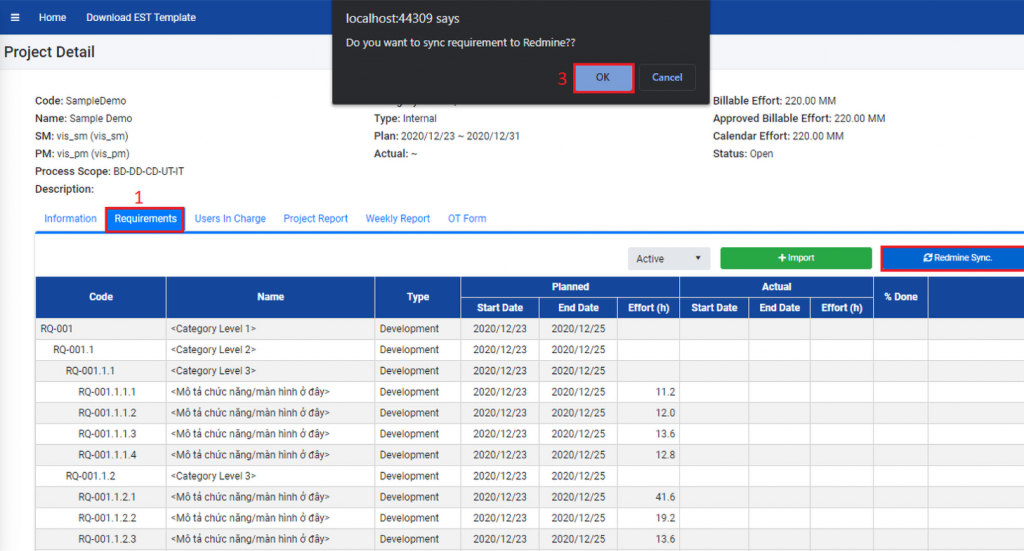Click effort value 11.2
This screenshot has height=551, width=1024.
tap(665, 392)
